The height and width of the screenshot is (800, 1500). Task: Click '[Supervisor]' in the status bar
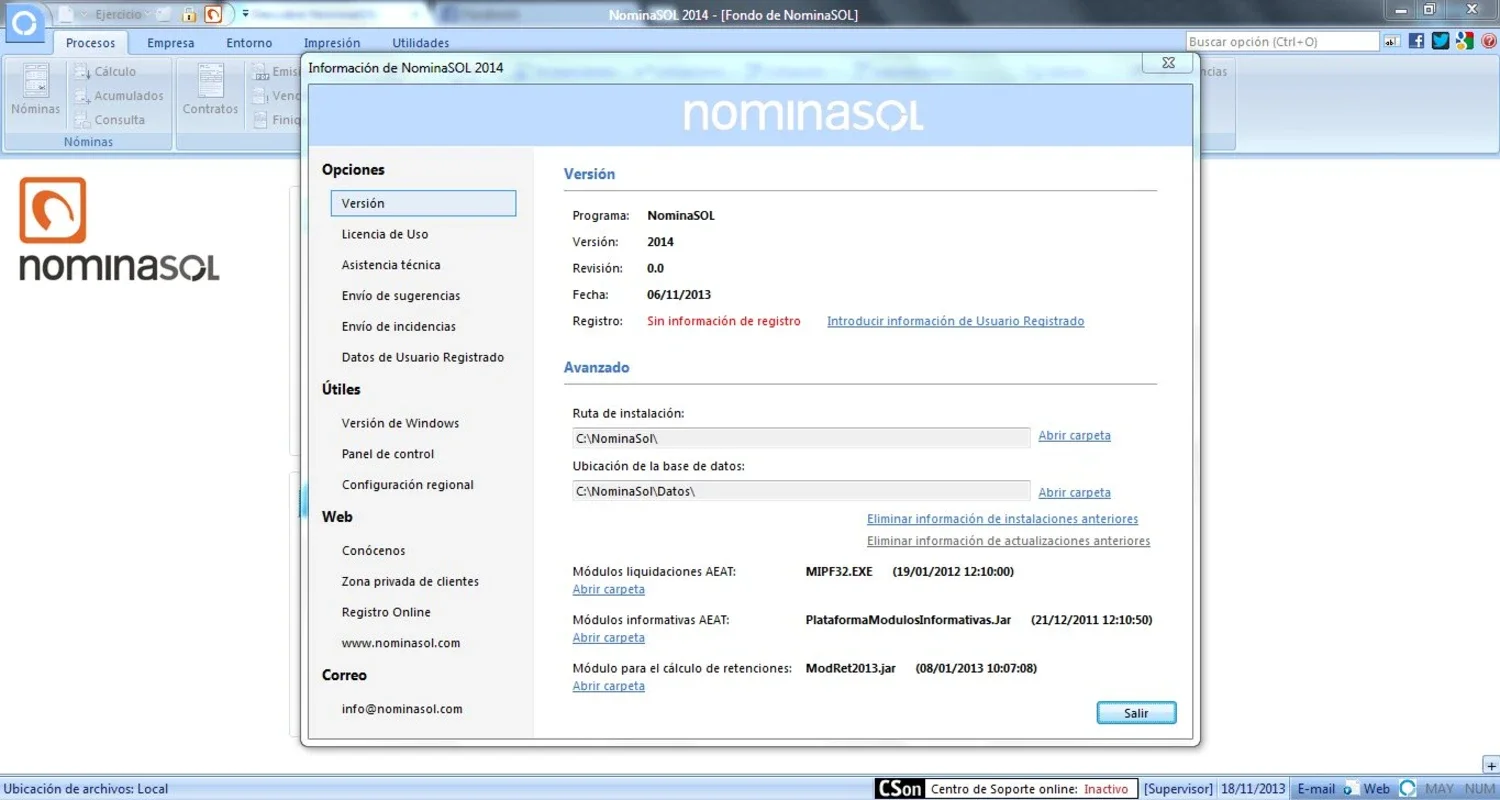click(x=1178, y=789)
